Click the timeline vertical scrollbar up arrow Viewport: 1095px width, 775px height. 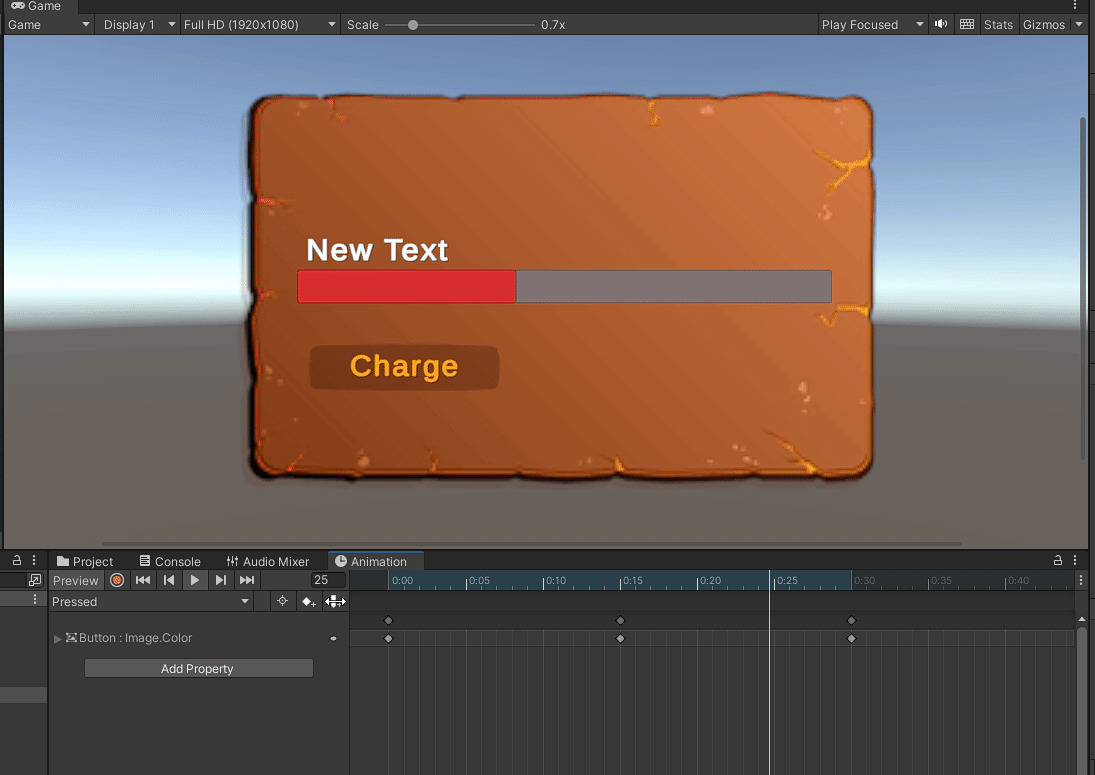tap(1082, 619)
